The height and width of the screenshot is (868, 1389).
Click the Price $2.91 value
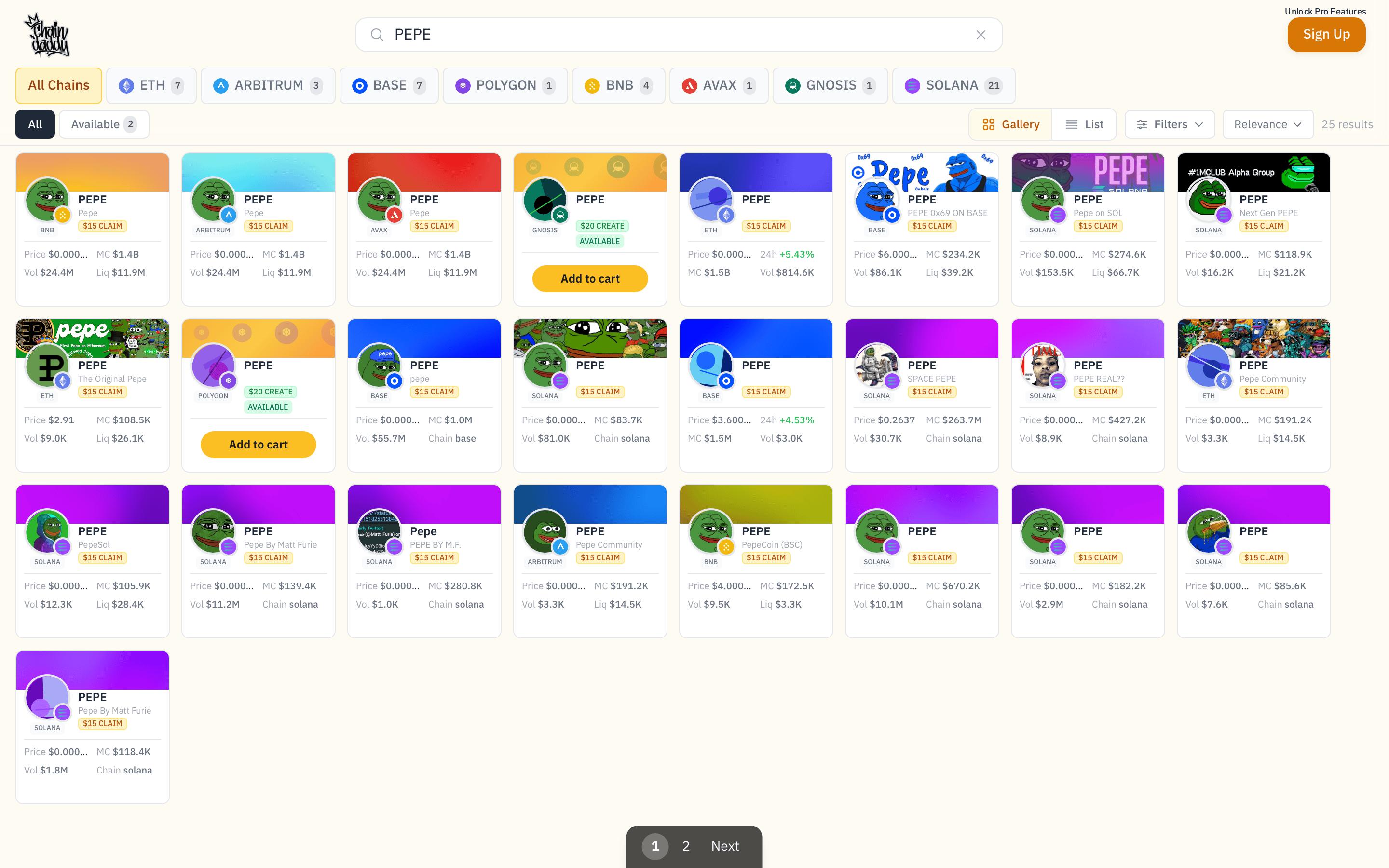pyautogui.click(x=61, y=420)
